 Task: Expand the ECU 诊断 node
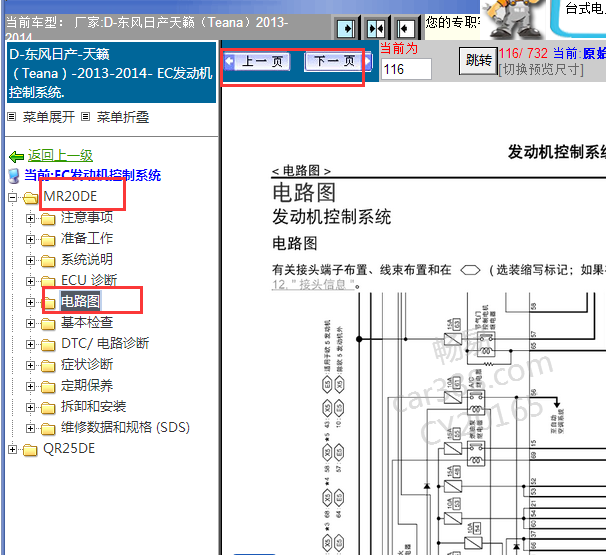[x=31, y=281]
